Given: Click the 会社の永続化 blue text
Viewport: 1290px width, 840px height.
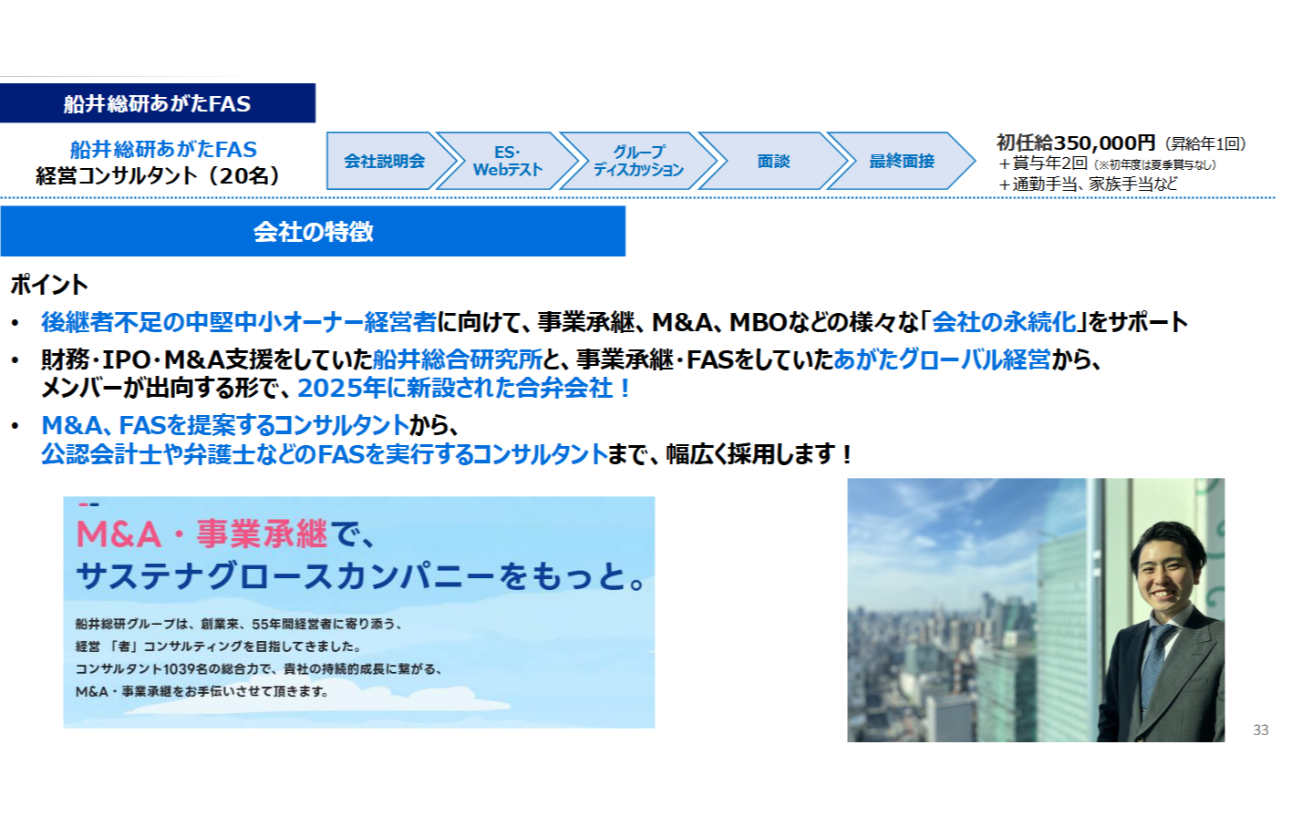Looking at the screenshot, I should pos(1003,322).
